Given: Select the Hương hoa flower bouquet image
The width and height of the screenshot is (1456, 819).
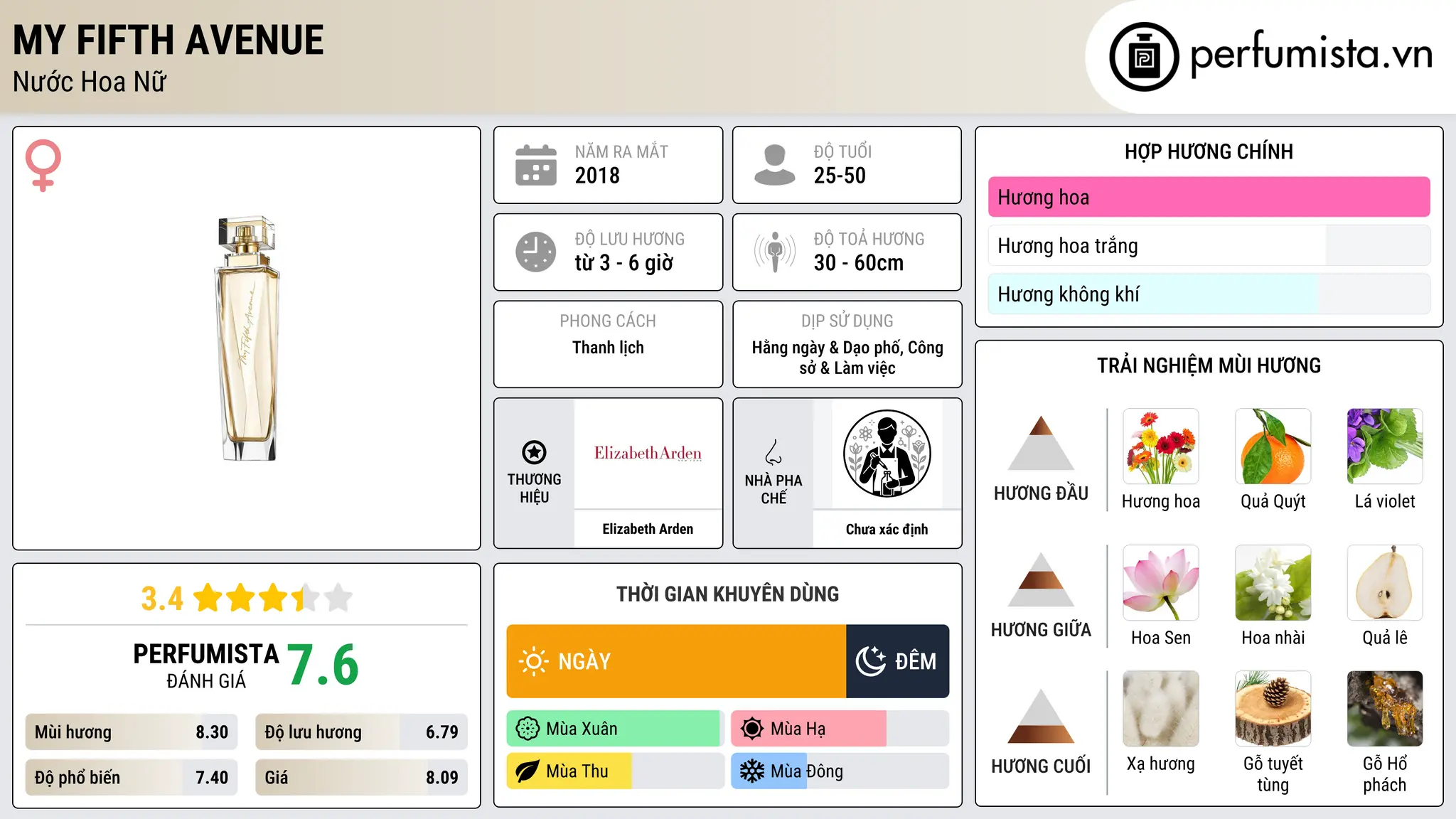Looking at the screenshot, I should click(x=1161, y=446).
